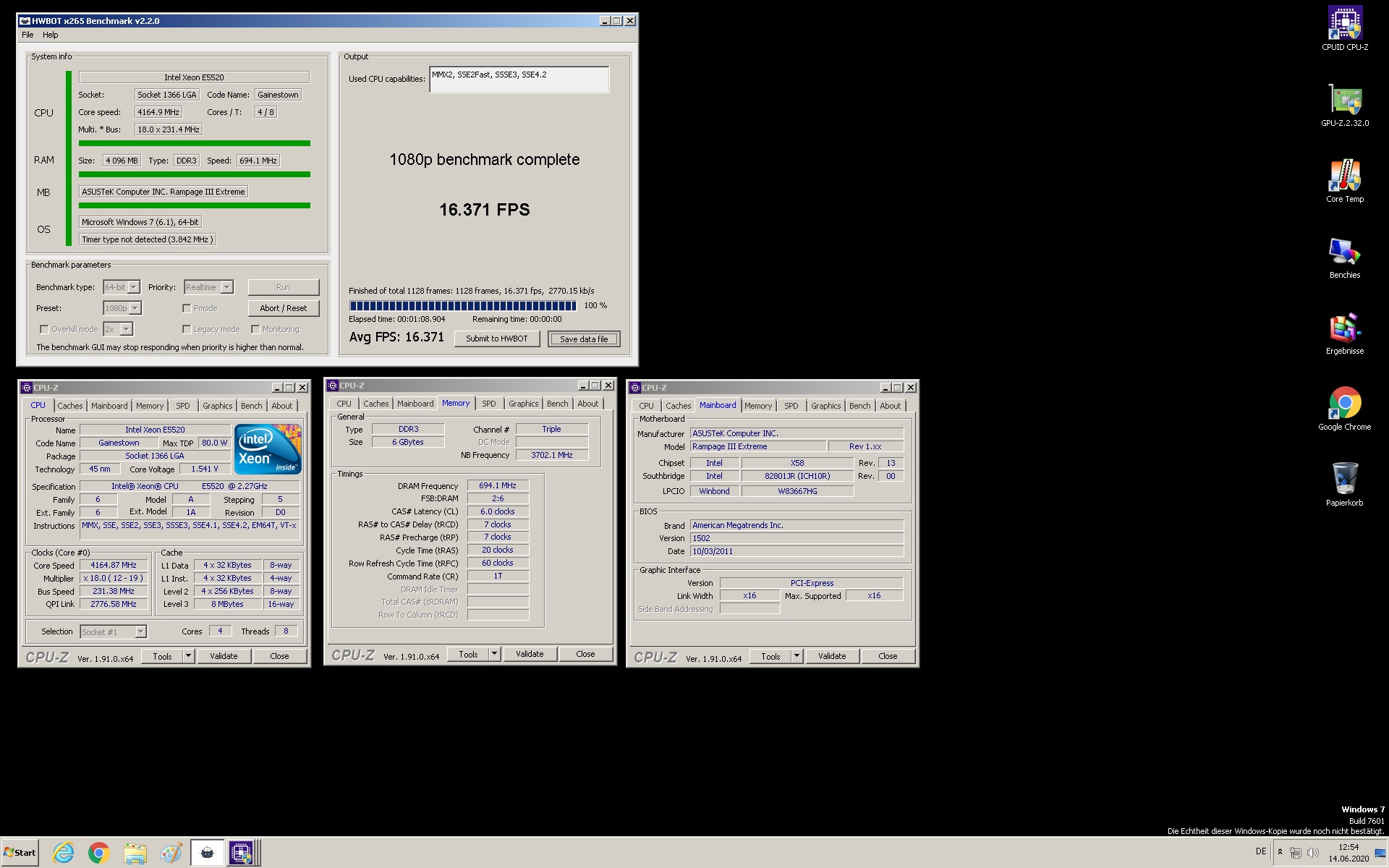The width and height of the screenshot is (1389, 868).
Task: Toggle the Overkill mode checkbox
Action: 44,329
